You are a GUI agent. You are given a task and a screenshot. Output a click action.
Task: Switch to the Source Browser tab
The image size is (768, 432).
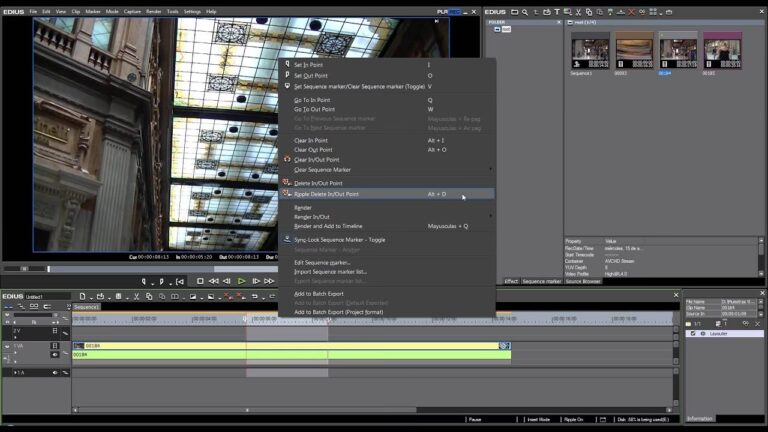pyautogui.click(x=583, y=281)
